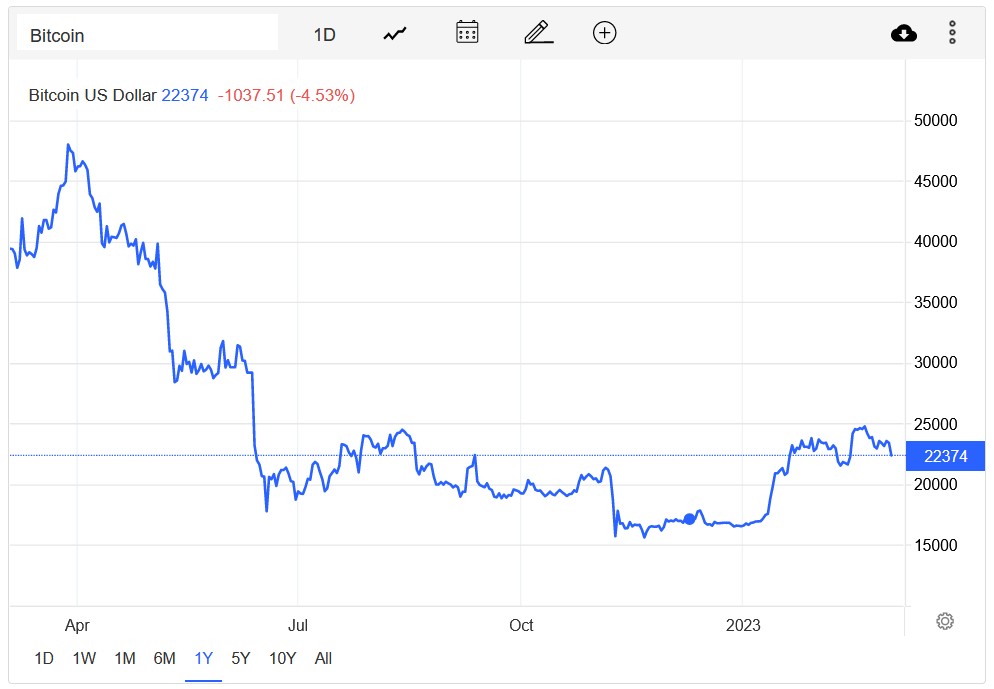Click the 20000 price axis label
994x689 pixels.
(935, 484)
